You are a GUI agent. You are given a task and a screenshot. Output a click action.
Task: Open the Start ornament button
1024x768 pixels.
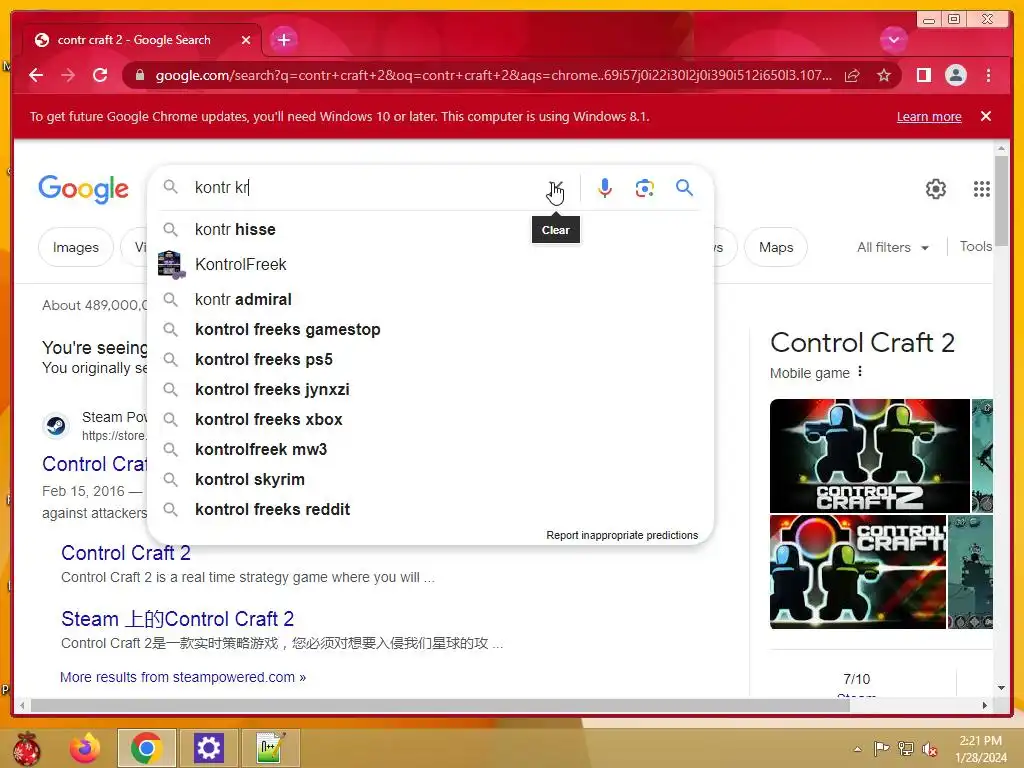(x=26, y=748)
